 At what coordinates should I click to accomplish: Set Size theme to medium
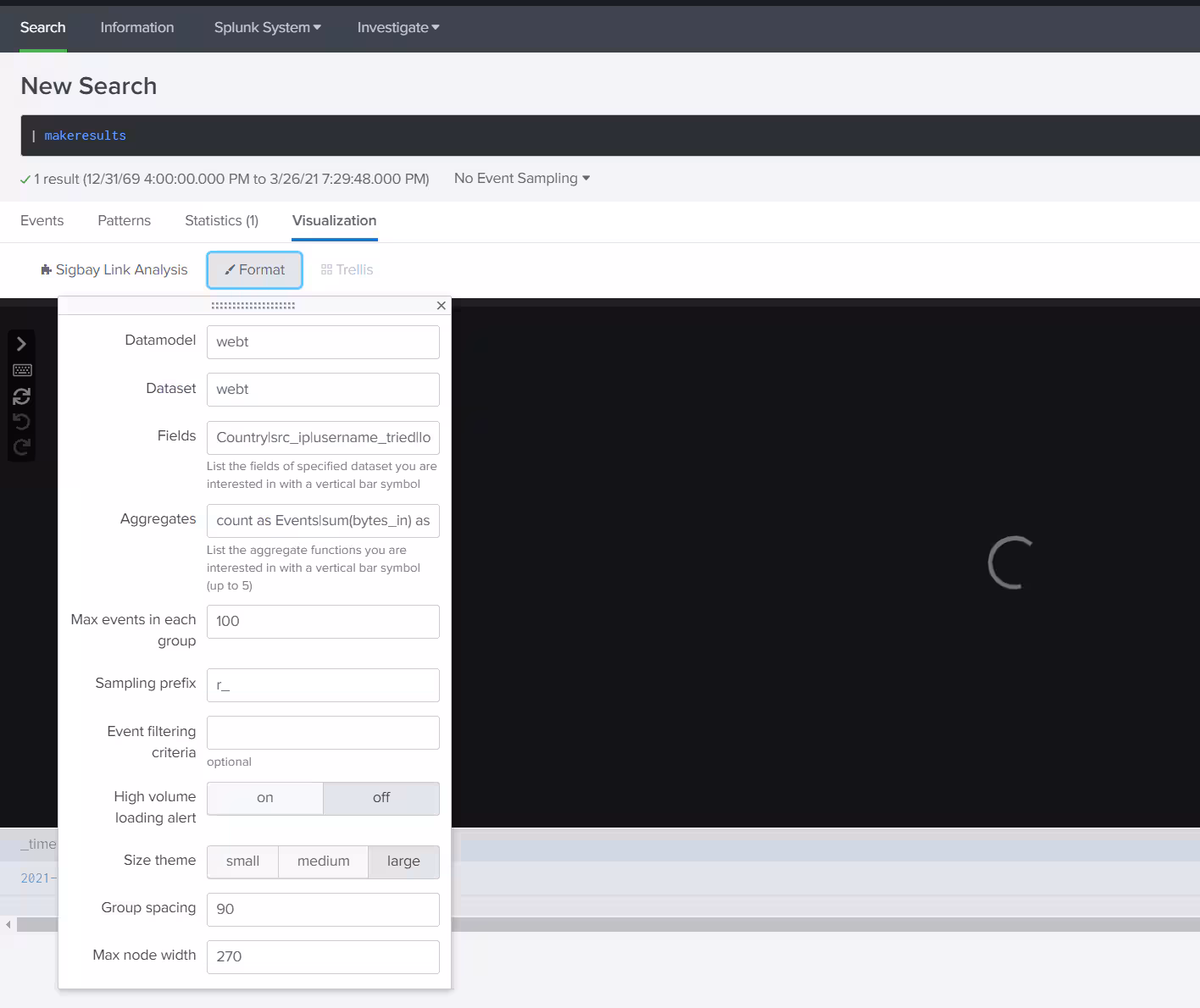tap(323, 861)
